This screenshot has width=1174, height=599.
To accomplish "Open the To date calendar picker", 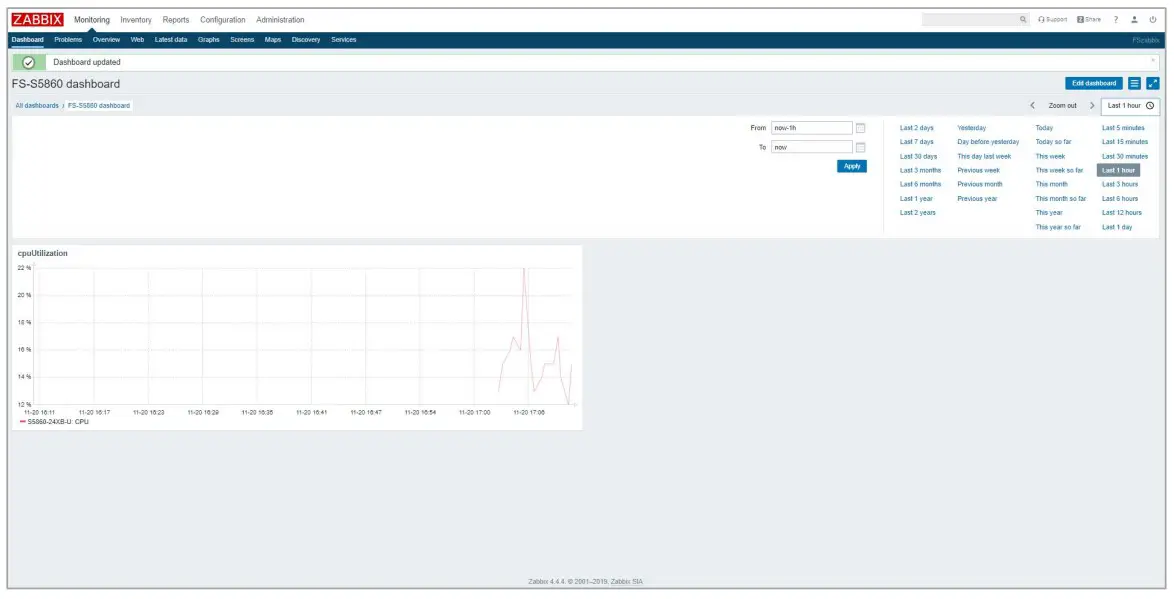I will click(860, 148).
